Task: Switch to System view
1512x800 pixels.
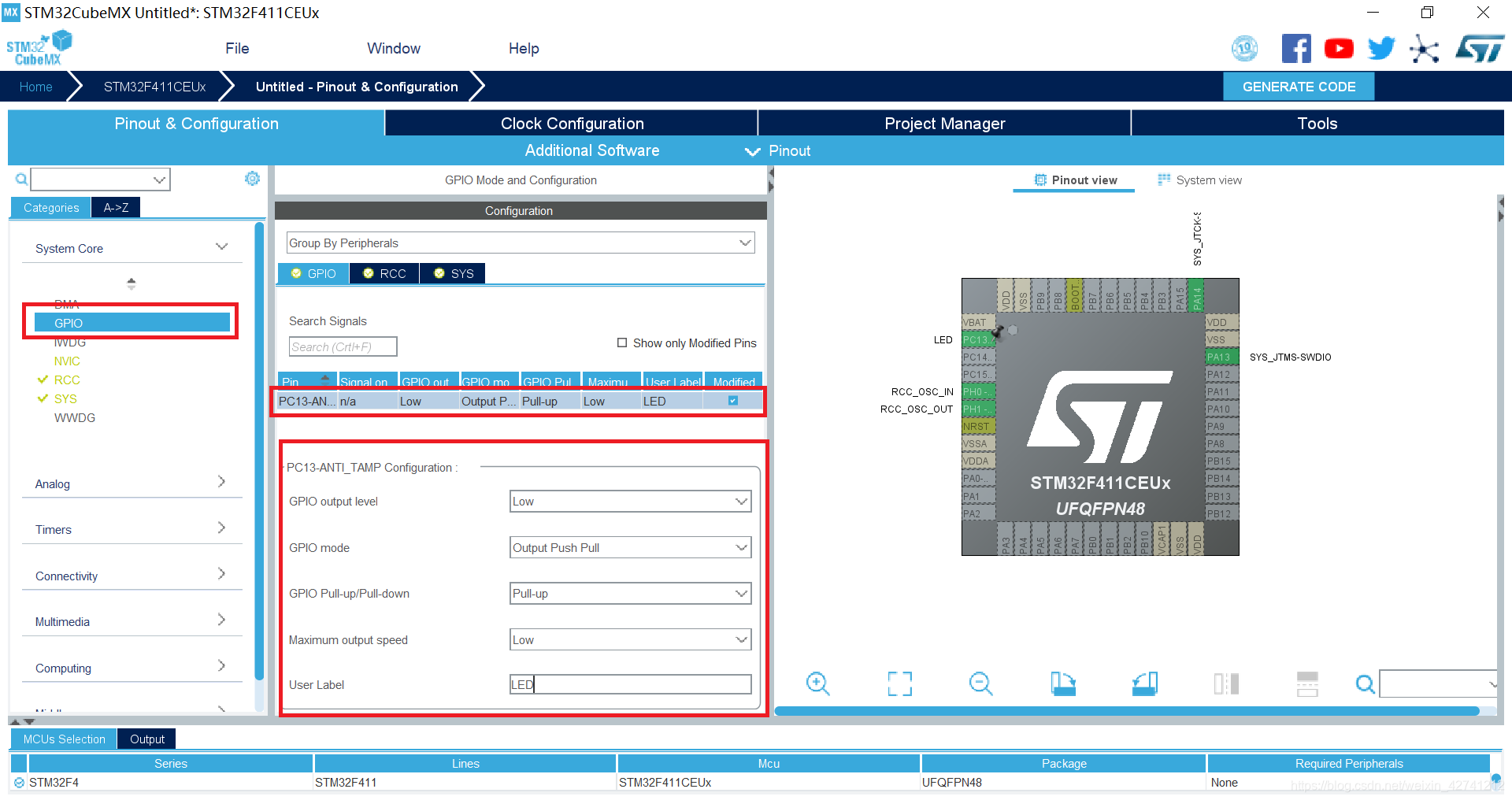Action: pyautogui.click(x=1200, y=180)
